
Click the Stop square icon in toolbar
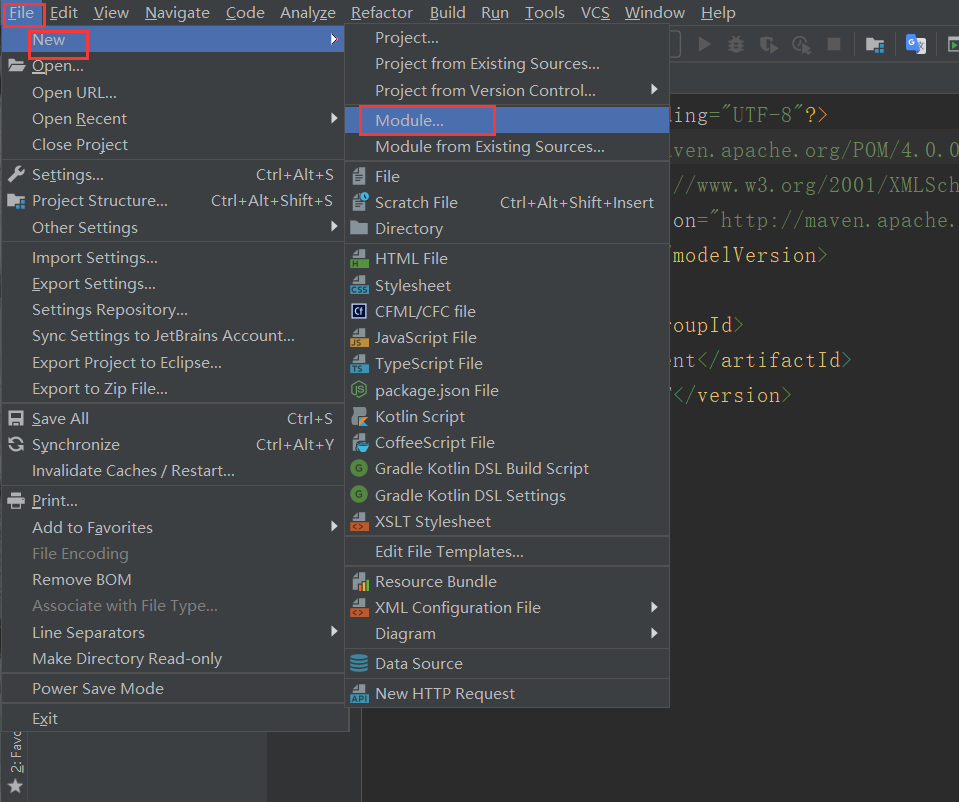pos(834,44)
